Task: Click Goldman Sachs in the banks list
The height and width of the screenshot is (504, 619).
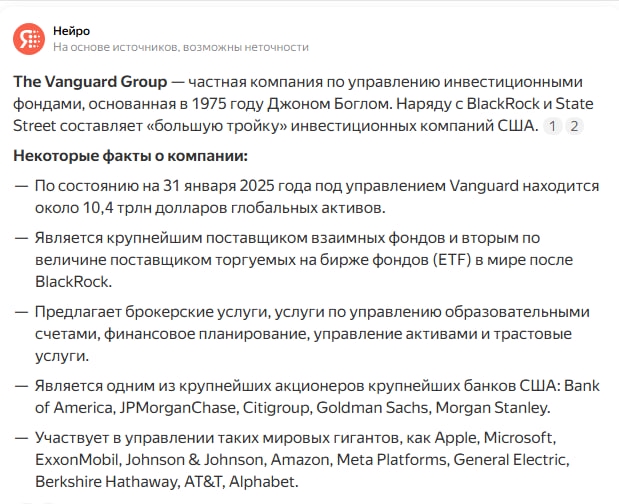Action: pos(372,407)
